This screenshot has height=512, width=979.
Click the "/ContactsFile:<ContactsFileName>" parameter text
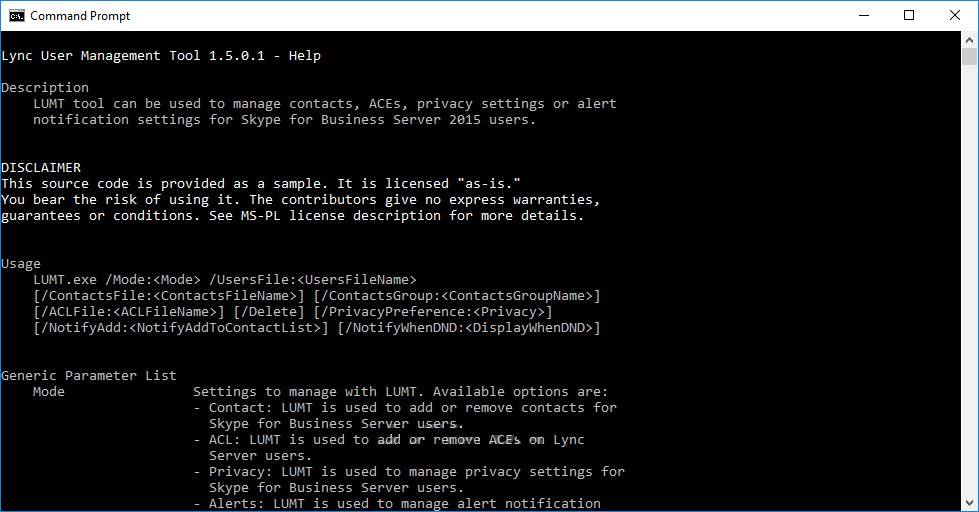coord(169,296)
